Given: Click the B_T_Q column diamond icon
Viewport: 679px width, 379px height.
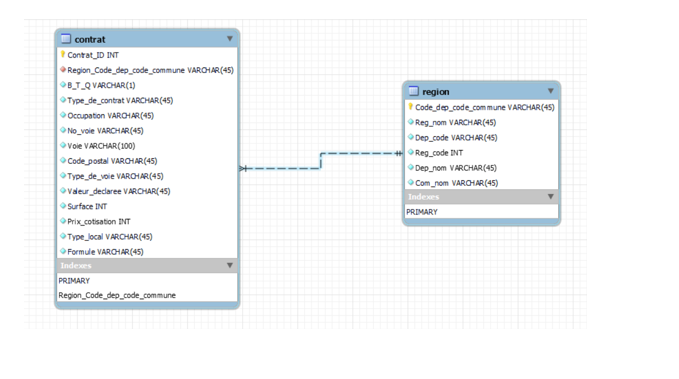Looking at the screenshot, I should click(x=63, y=84).
